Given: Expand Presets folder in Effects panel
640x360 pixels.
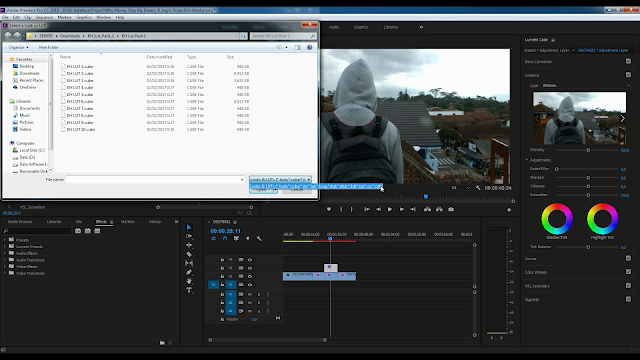Looking at the screenshot, I should (5, 240).
